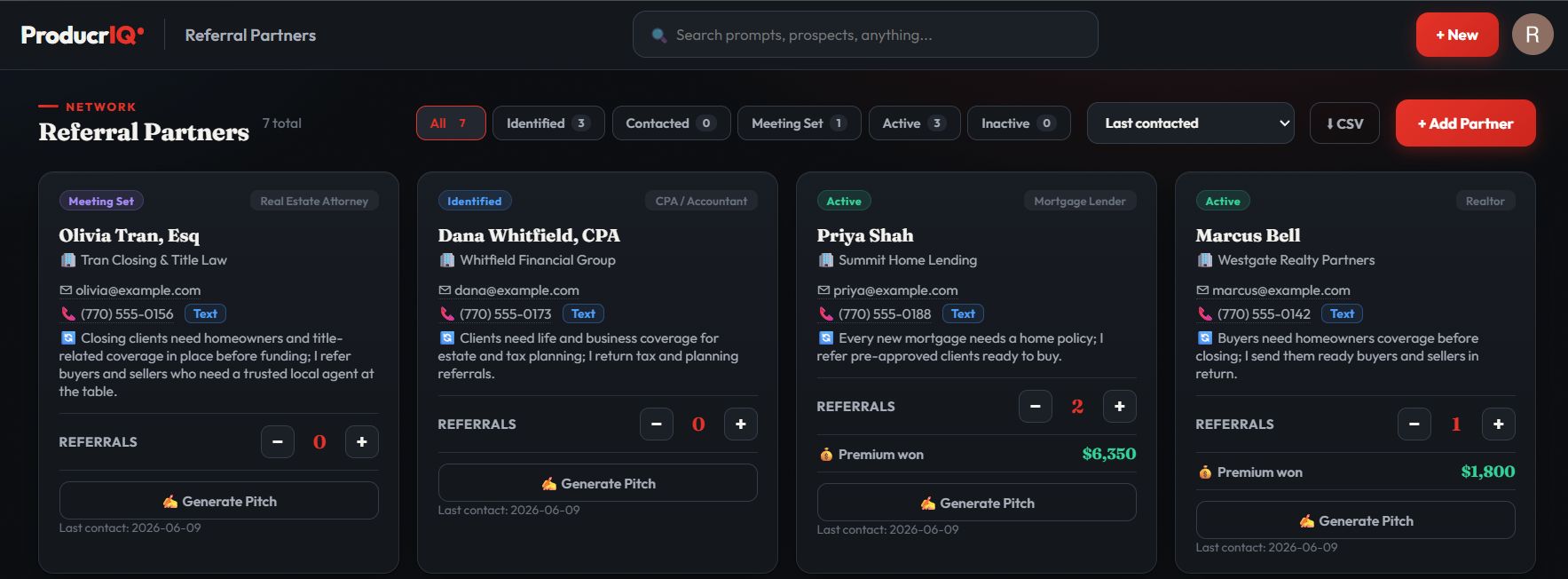Click phone icon on Olivia Tran card
Screen dimensions: 1568x579
(x=67, y=313)
